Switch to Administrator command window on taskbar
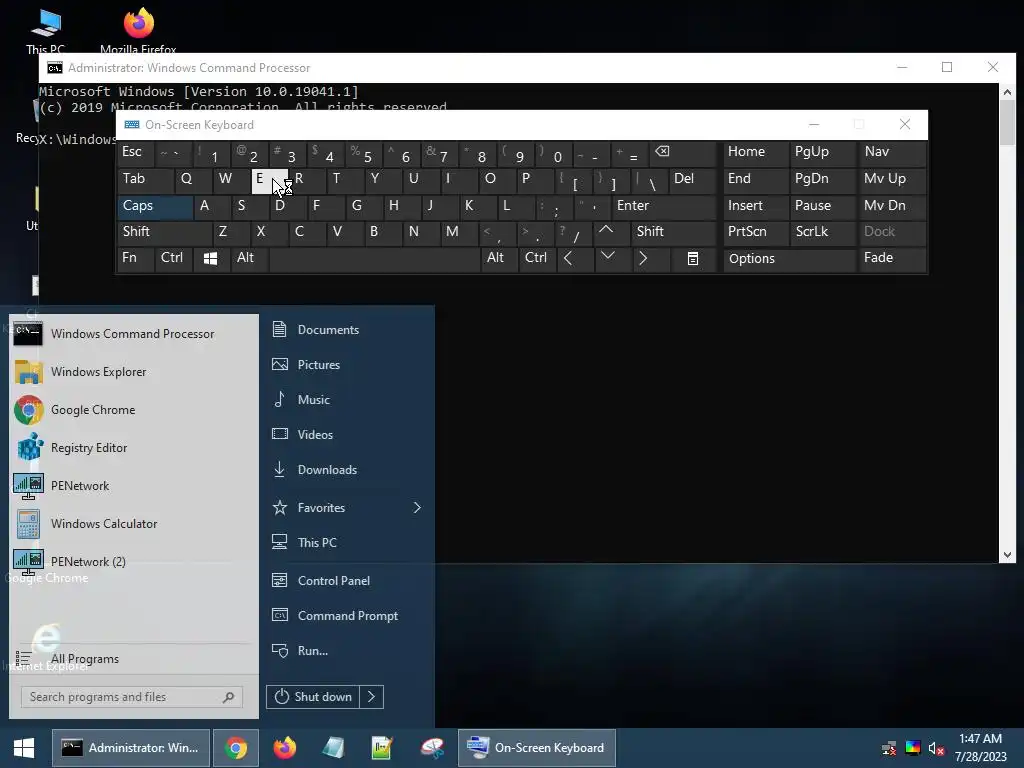 tap(131, 748)
